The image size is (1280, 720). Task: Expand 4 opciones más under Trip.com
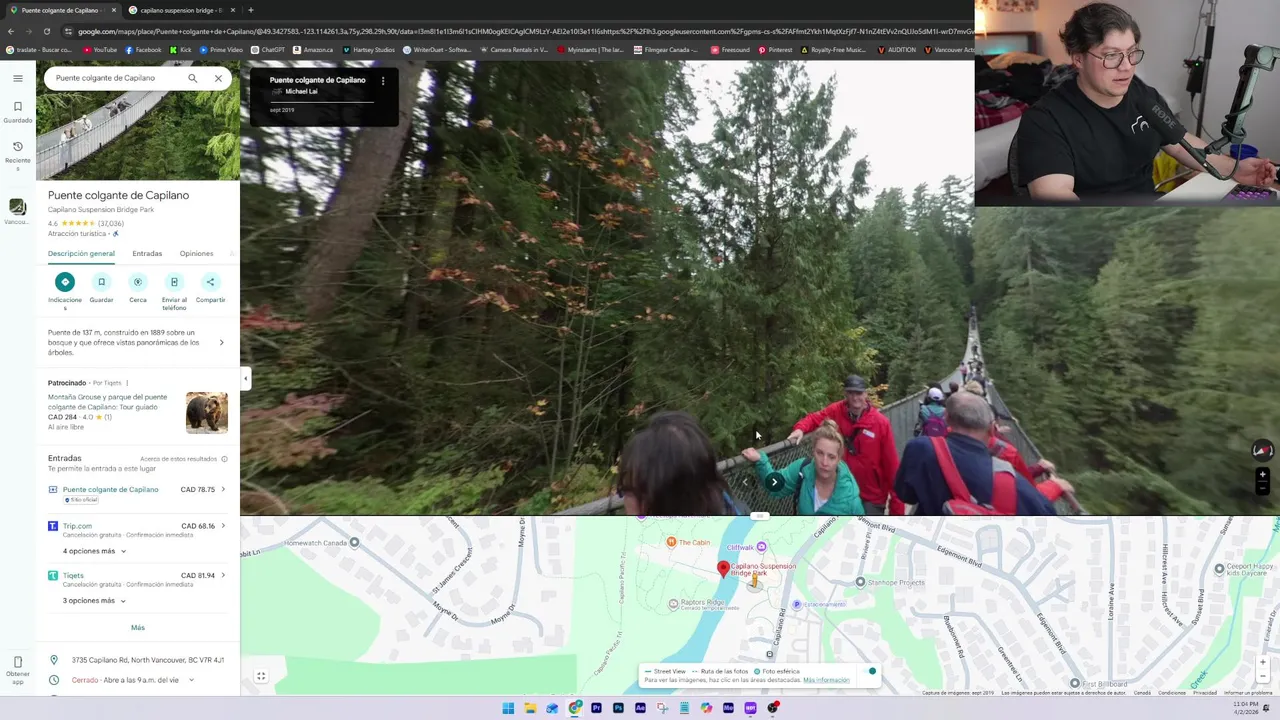(95, 551)
